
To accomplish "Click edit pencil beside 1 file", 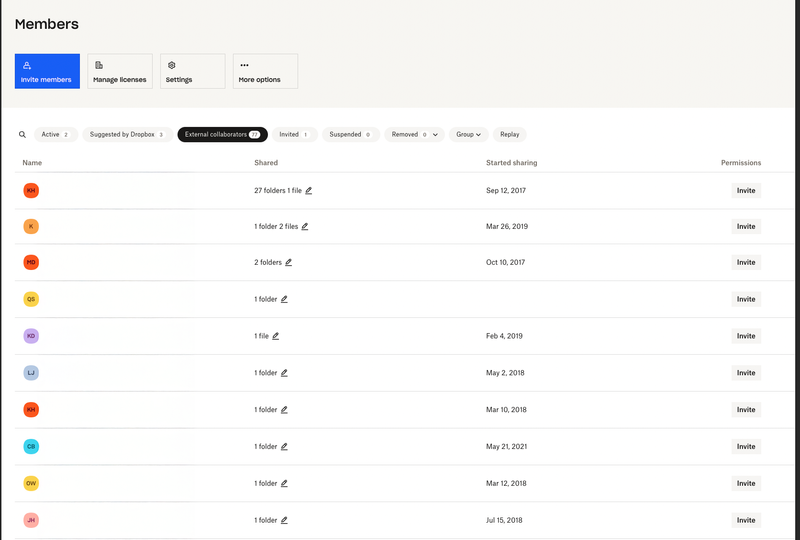I will (x=276, y=336).
